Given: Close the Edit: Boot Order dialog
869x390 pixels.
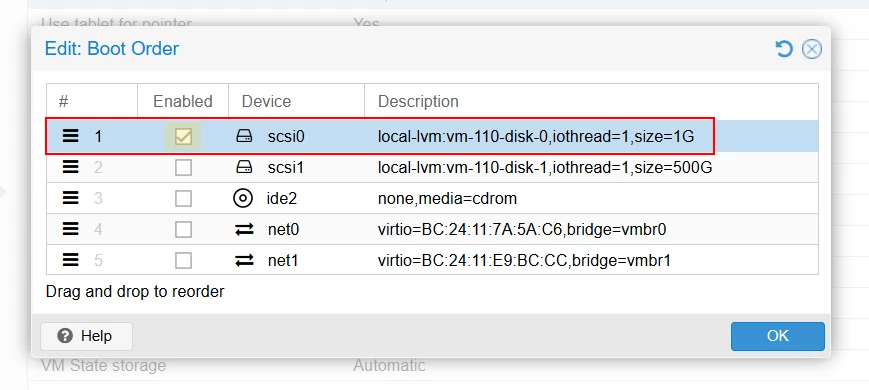Looking at the screenshot, I should click(x=812, y=49).
